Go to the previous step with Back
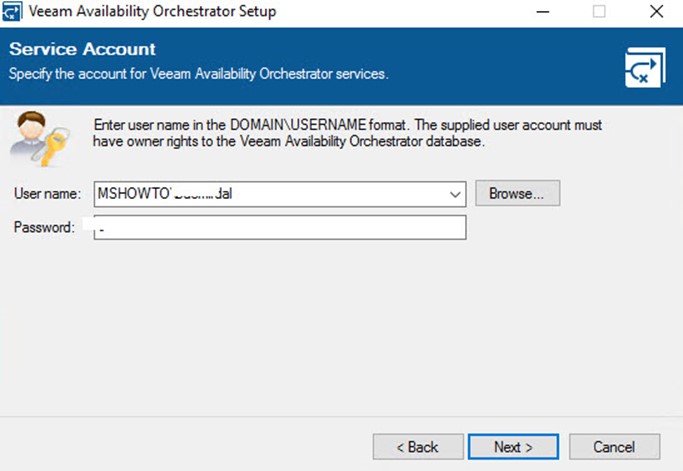Image resolution: width=683 pixels, height=471 pixels. [x=418, y=447]
